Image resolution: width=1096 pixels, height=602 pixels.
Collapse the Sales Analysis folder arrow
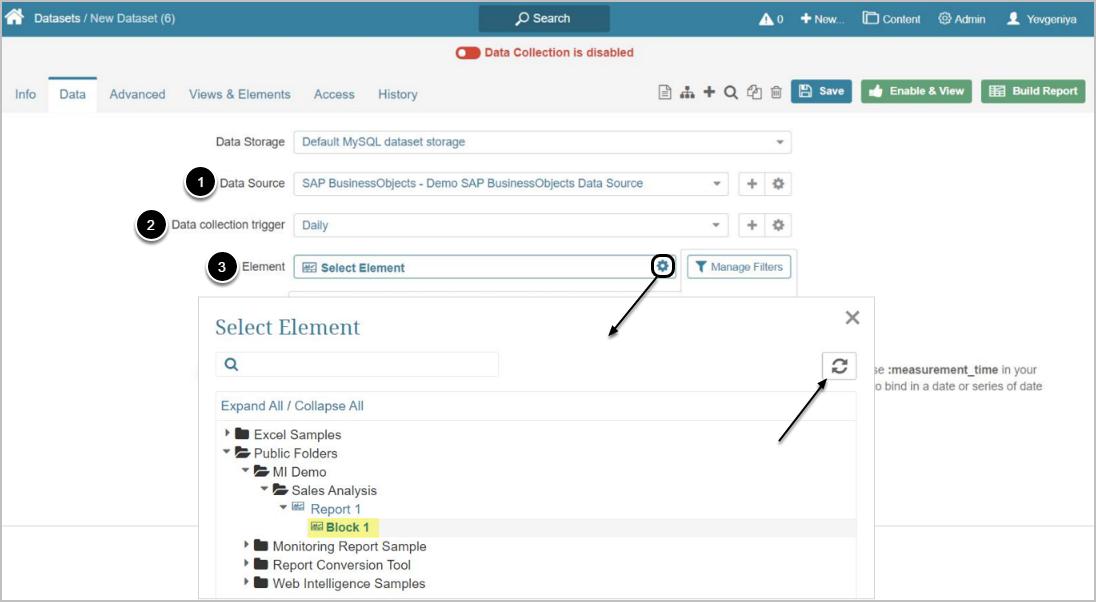point(264,489)
